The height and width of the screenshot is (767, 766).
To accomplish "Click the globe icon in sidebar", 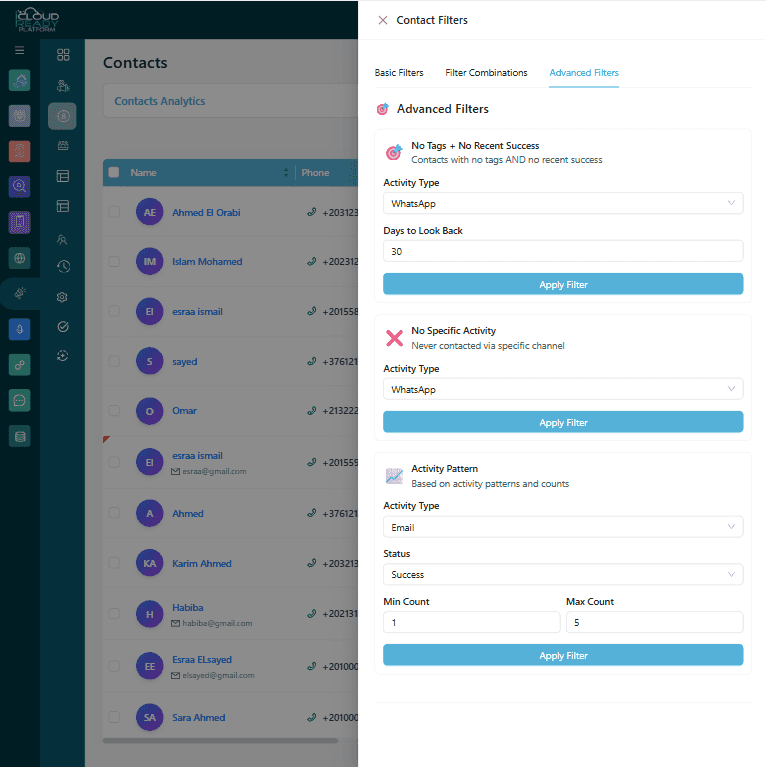I will pyautogui.click(x=19, y=258).
